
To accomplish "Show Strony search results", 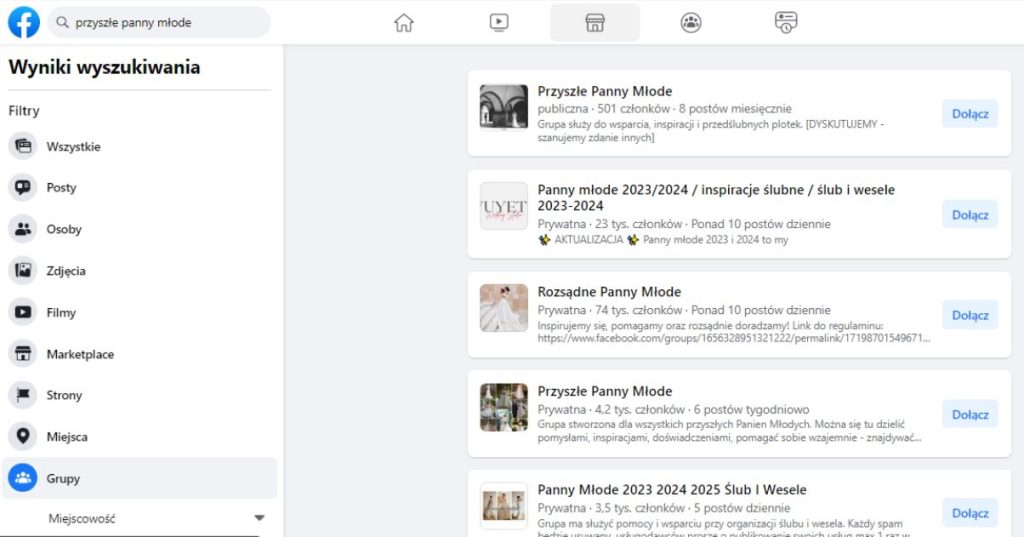I will point(64,396).
